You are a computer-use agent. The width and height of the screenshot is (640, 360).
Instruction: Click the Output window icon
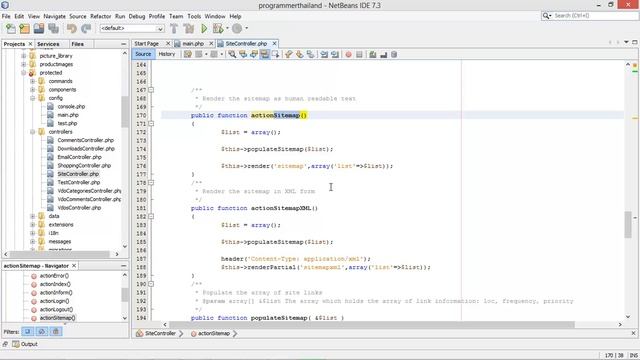16,344
